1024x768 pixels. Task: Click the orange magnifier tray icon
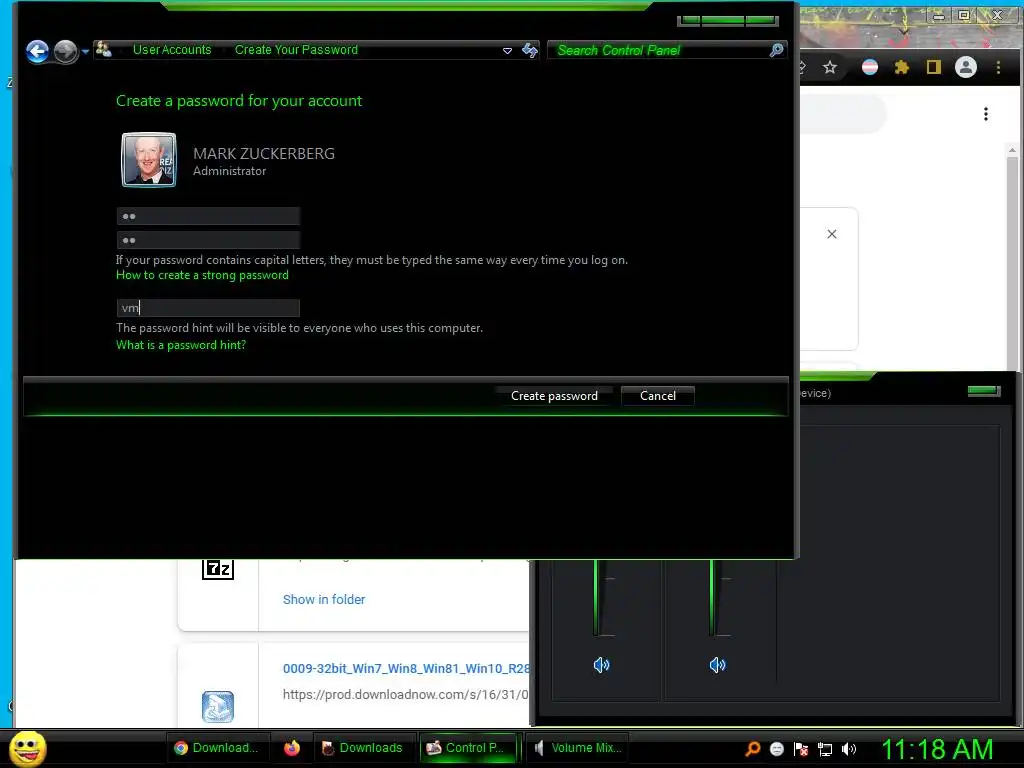(x=752, y=748)
